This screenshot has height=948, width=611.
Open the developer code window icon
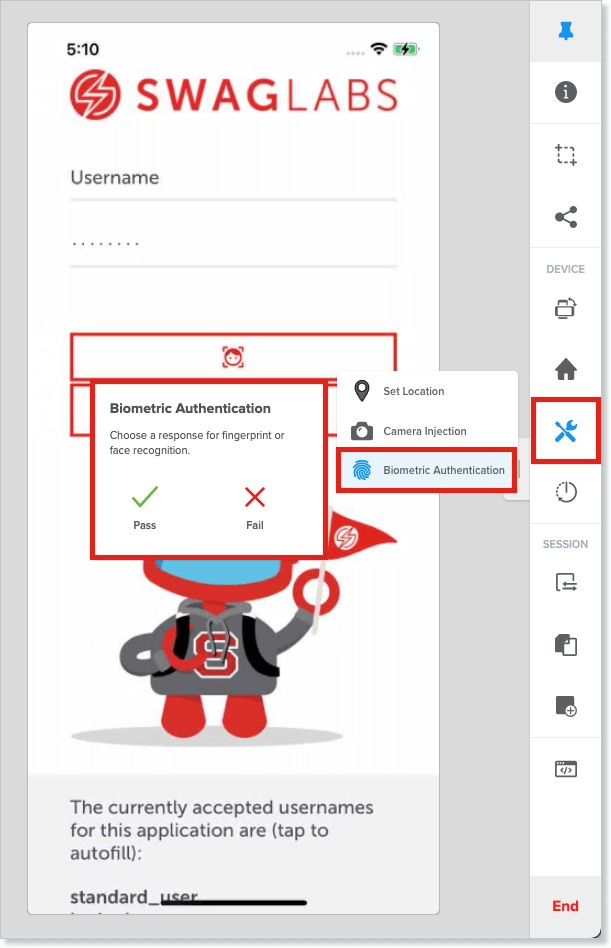pyautogui.click(x=566, y=769)
